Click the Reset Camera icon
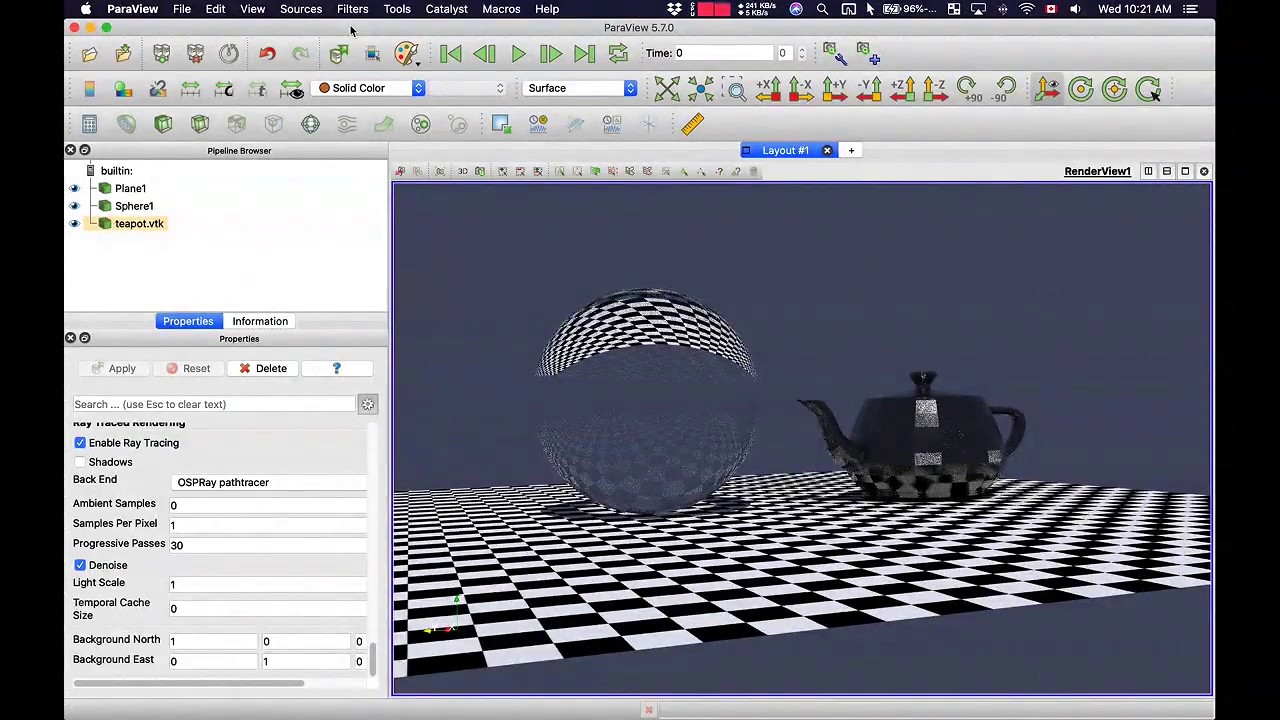This screenshot has height=720, width=1280. pyautogui.click(x=667, y=89)
